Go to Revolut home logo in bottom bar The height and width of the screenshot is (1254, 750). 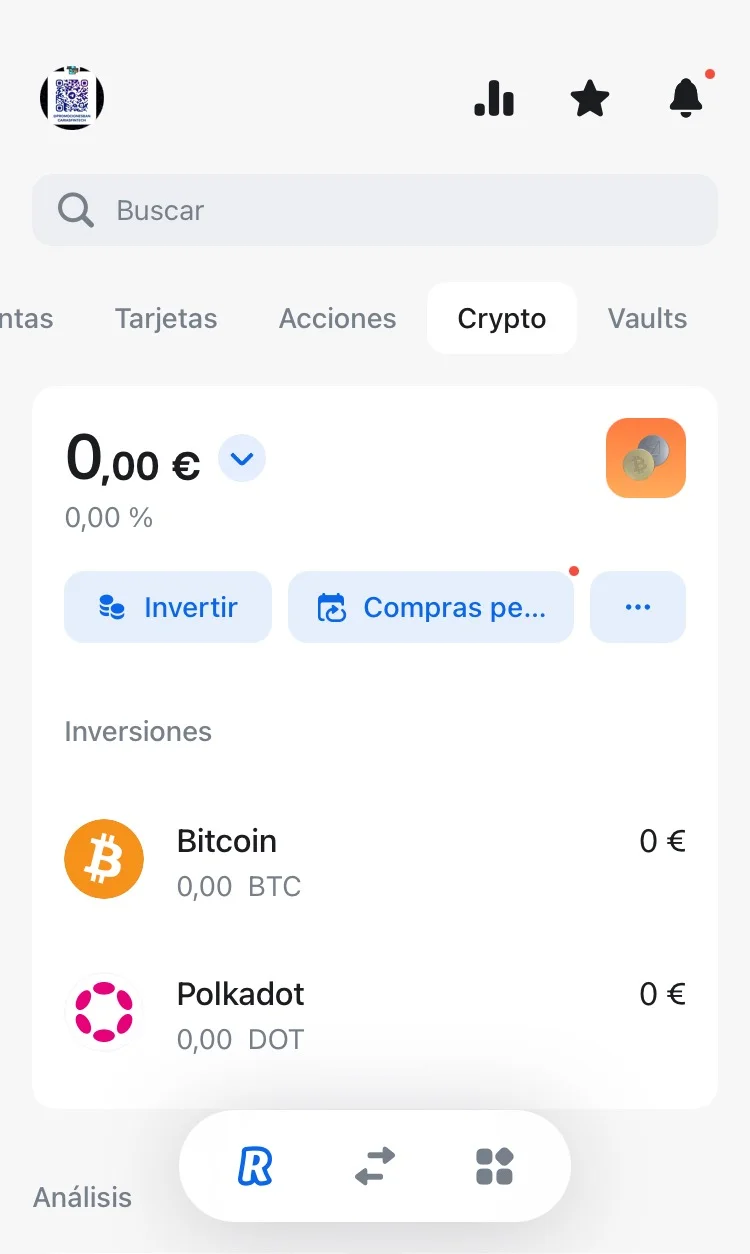coord(255,1166)
